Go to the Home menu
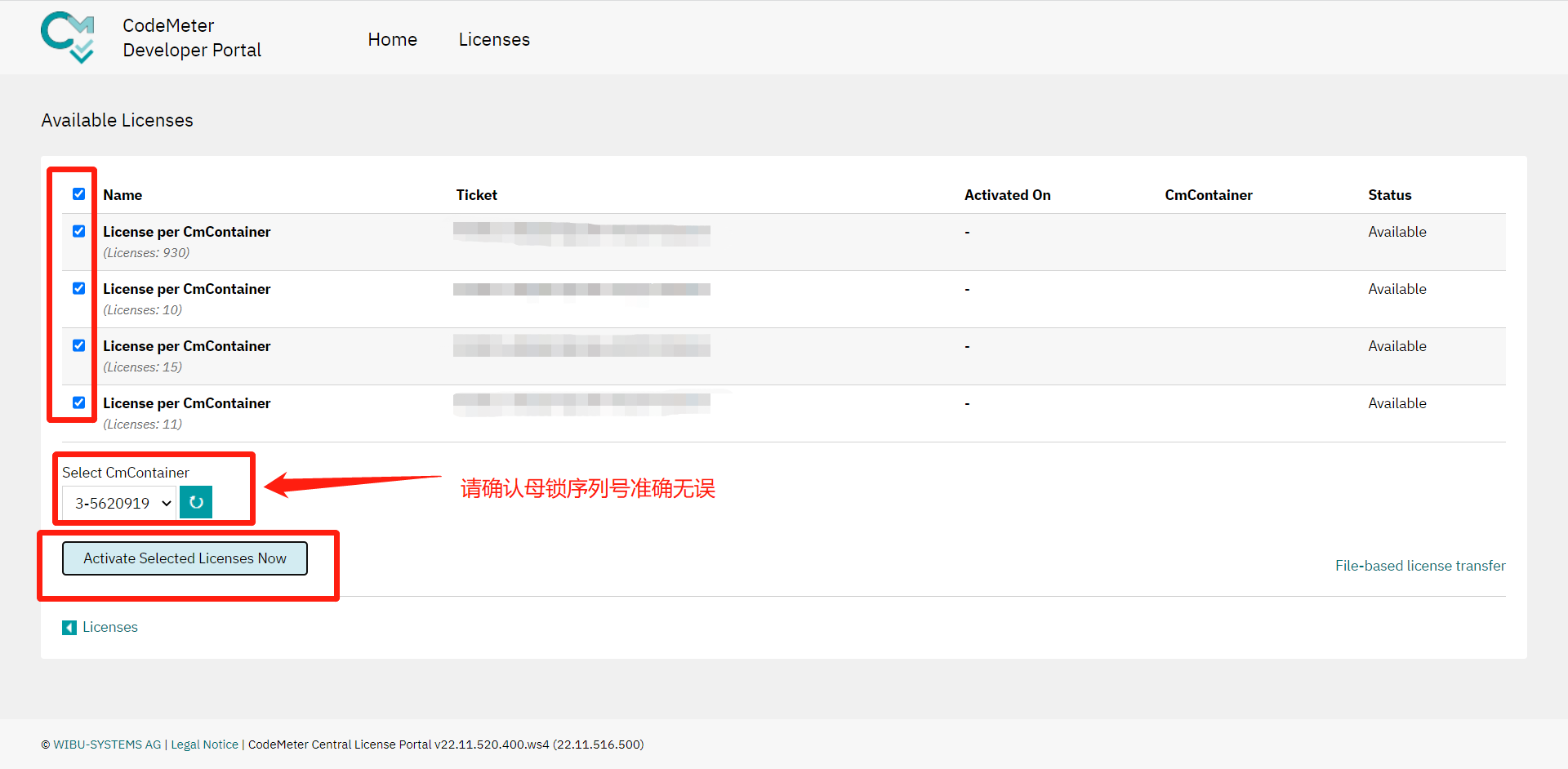 392,39
